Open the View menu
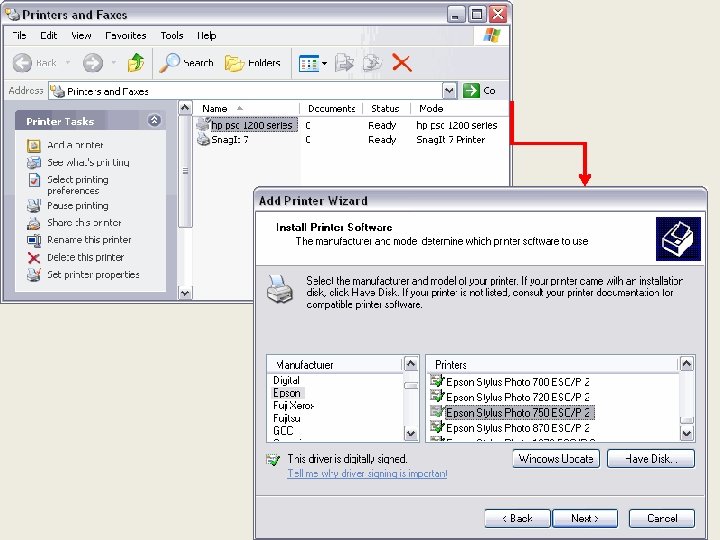The image size is (720, 540). coord(81,35)
